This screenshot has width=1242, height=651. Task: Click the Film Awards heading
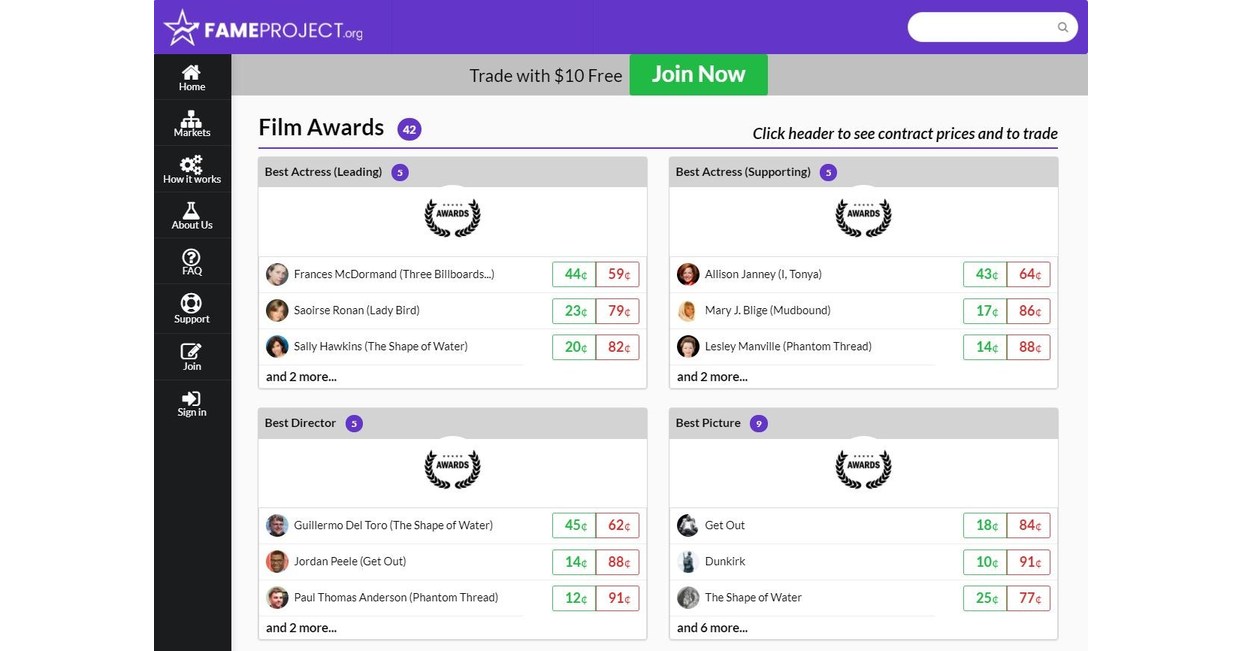[321, 128]
